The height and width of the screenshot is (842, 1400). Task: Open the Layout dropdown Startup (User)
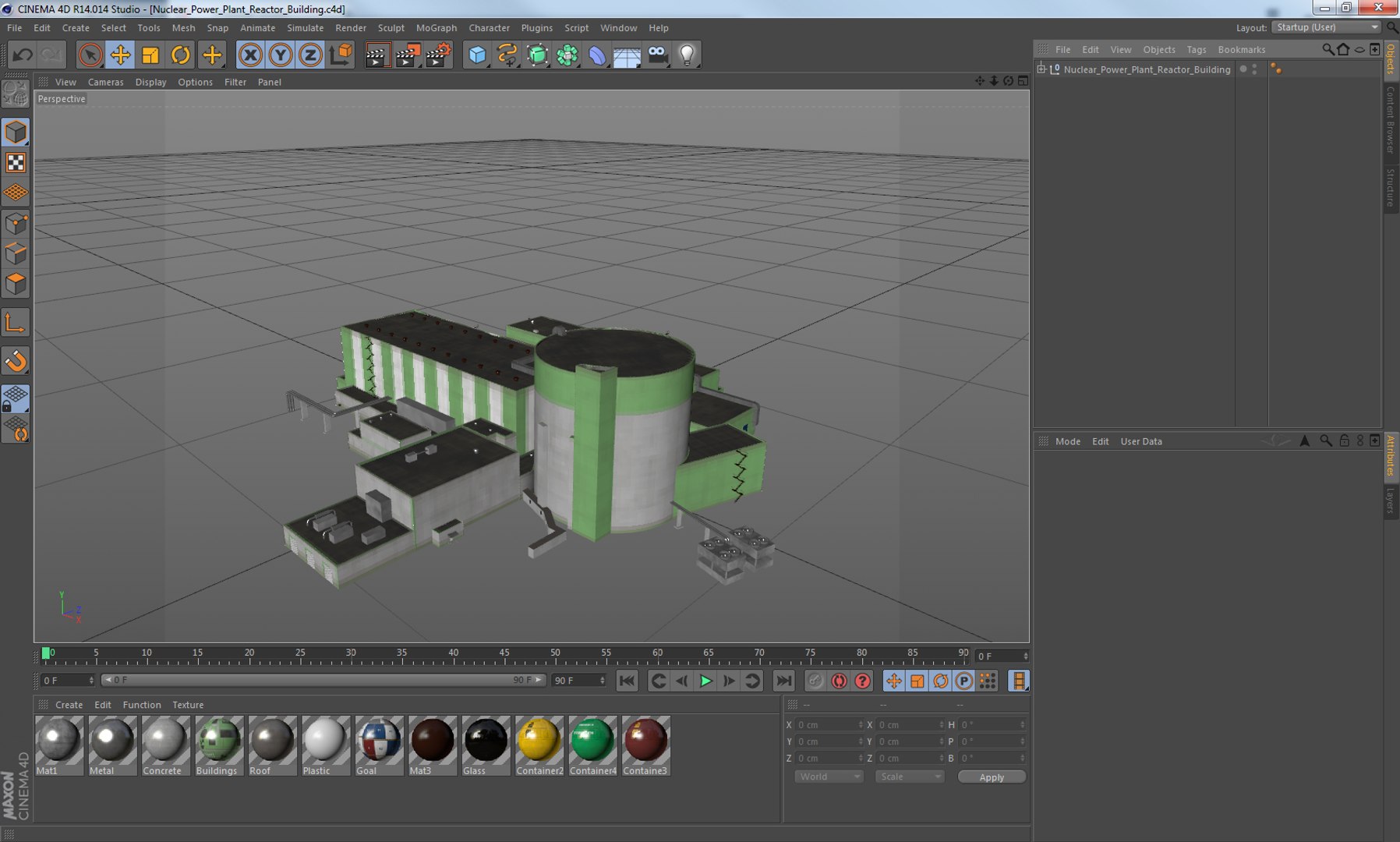tap(1327, 27)
